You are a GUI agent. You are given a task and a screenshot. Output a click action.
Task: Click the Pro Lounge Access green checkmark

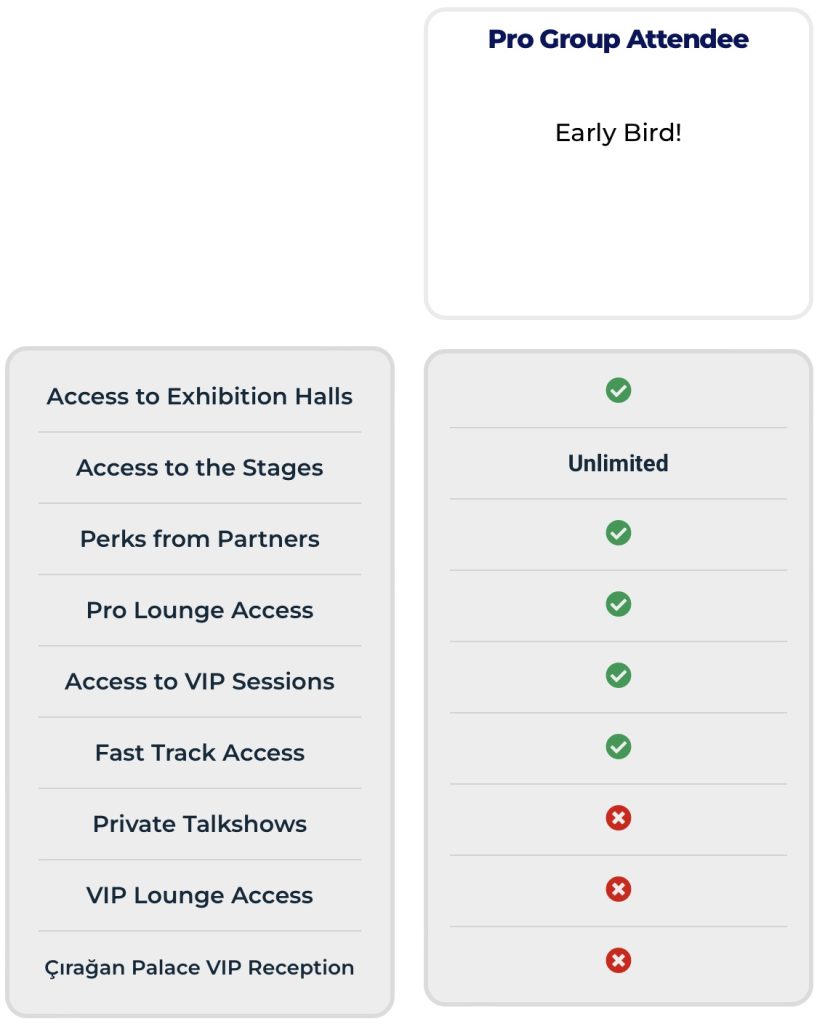(x=618, y=604)
